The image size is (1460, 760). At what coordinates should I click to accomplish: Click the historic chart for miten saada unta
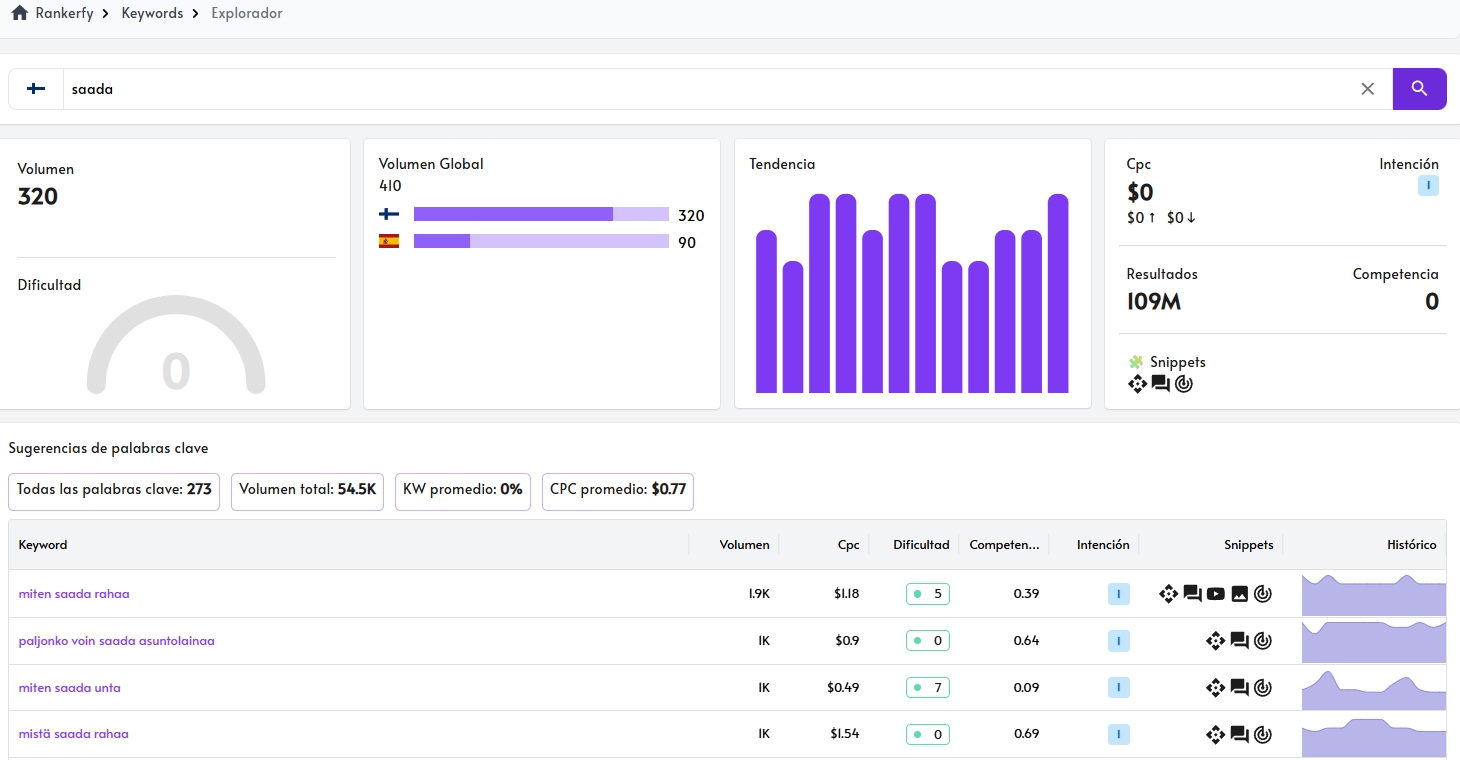[x=1373, y=688]
